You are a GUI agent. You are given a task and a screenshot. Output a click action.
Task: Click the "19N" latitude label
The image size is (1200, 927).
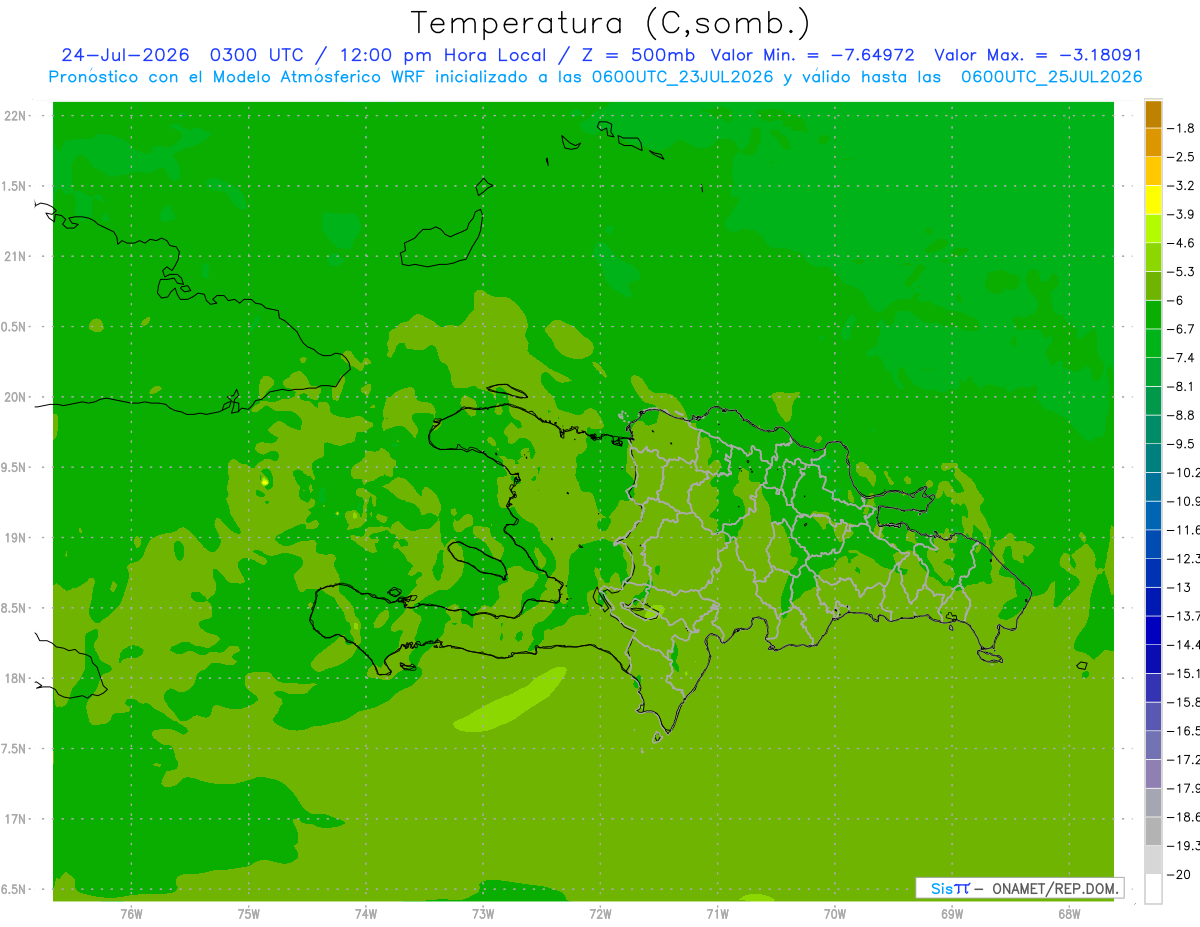(17, 538)
